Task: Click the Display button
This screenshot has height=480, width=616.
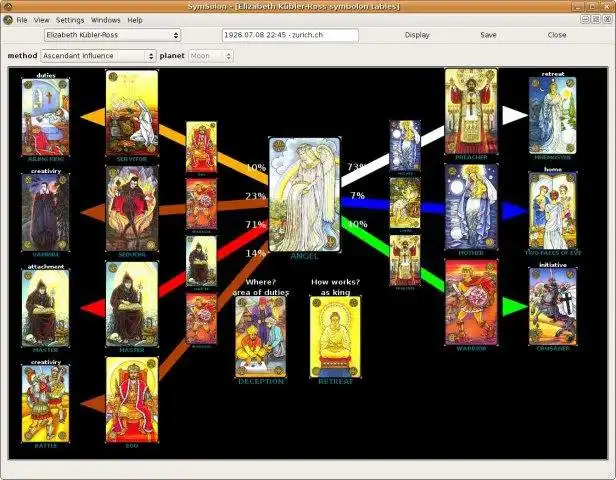Action: [x=417, y=35]
